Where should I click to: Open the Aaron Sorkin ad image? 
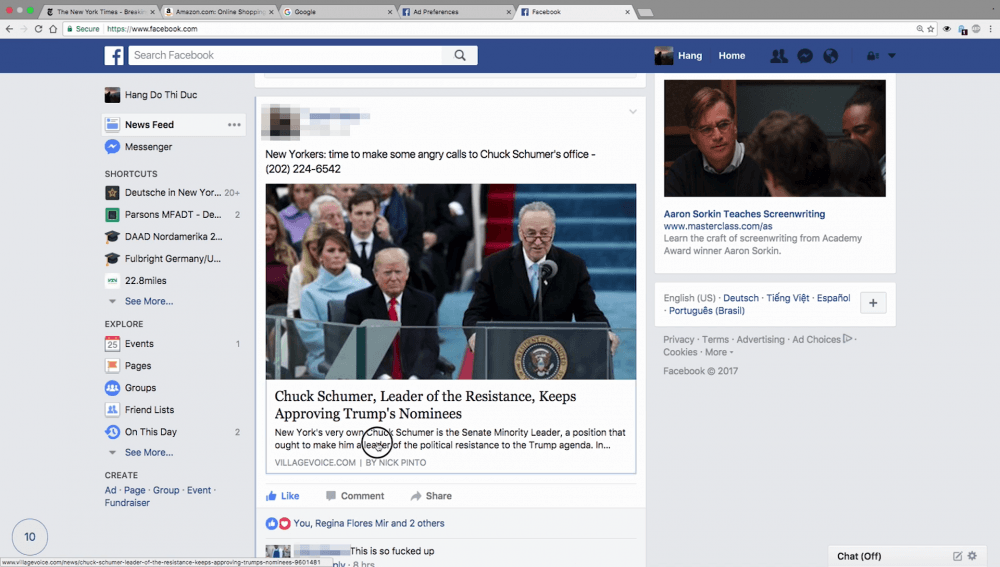(774, 138)
